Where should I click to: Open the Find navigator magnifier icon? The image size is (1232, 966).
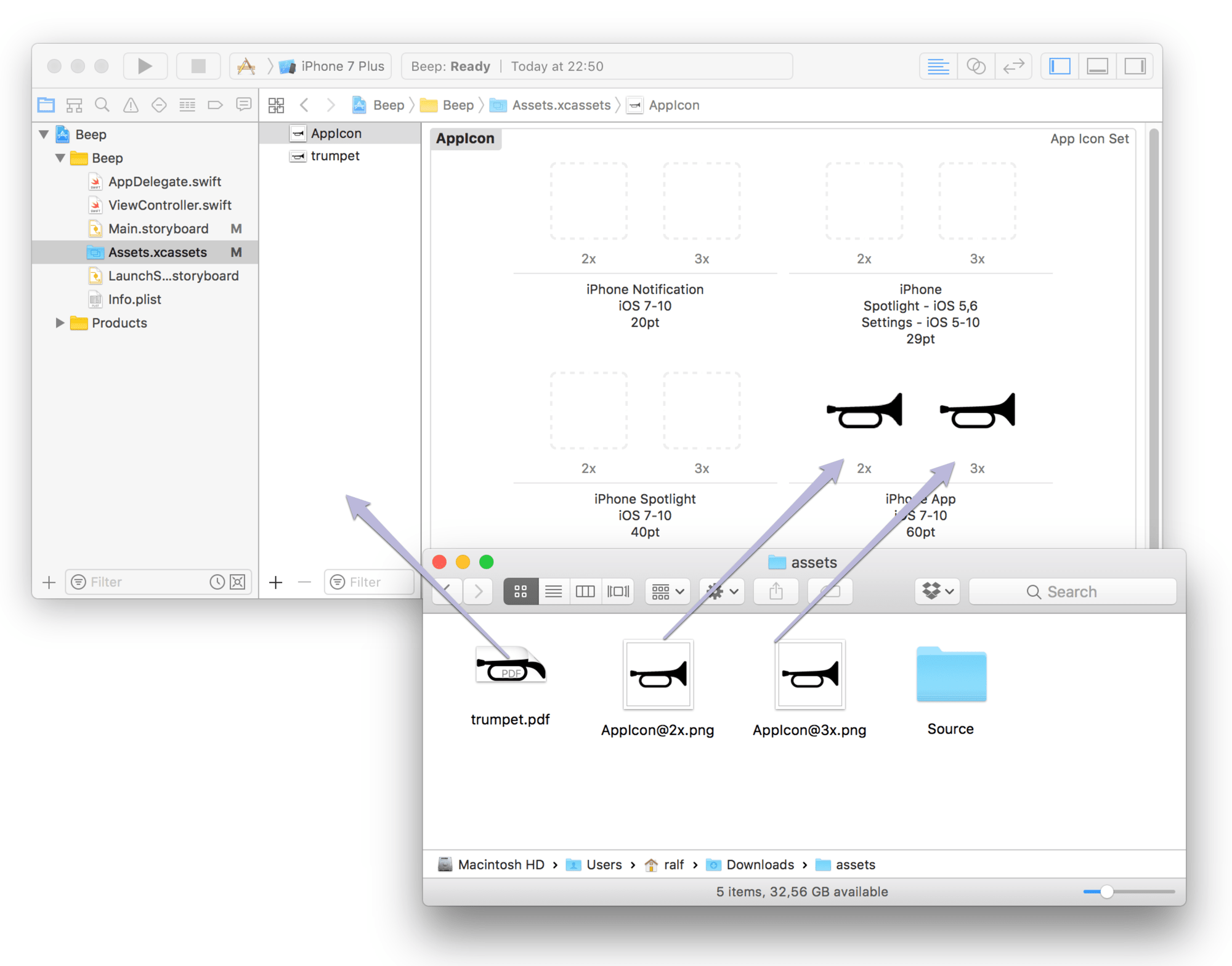[102, 105]
